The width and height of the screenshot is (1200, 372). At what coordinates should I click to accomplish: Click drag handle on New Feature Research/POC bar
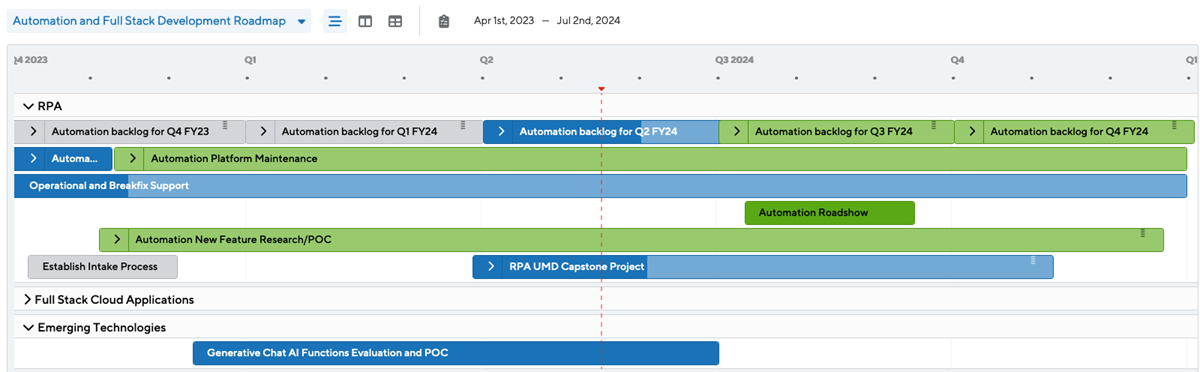point(1142,233)
